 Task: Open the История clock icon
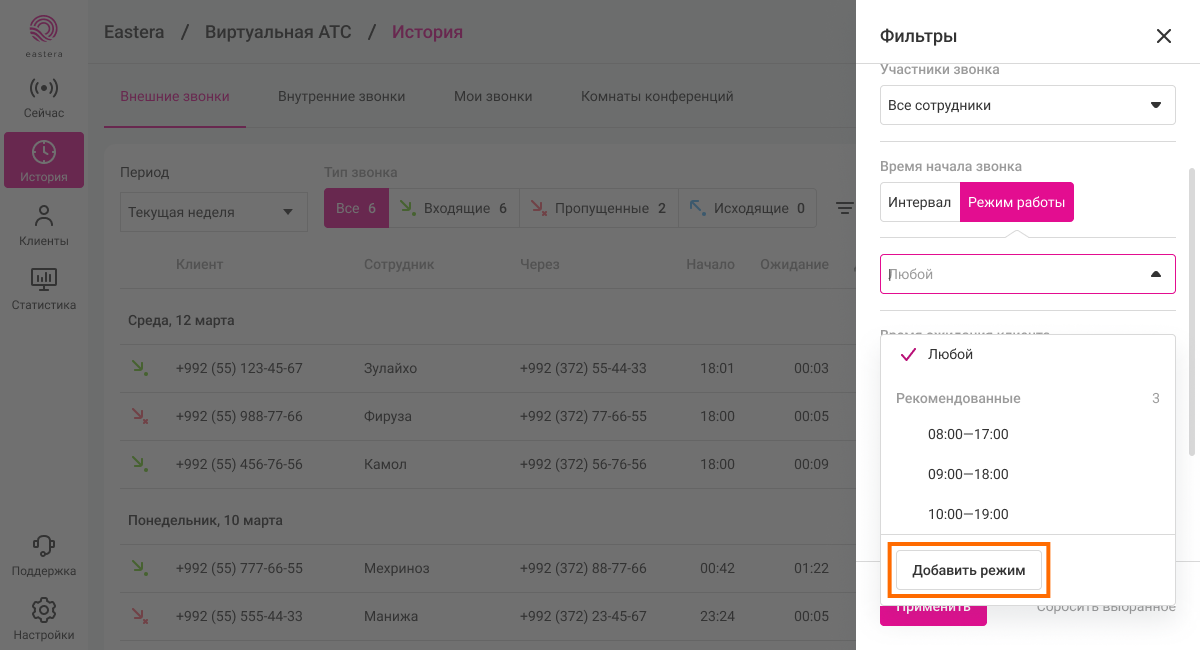pyautogui.click(x=44, y=153)
